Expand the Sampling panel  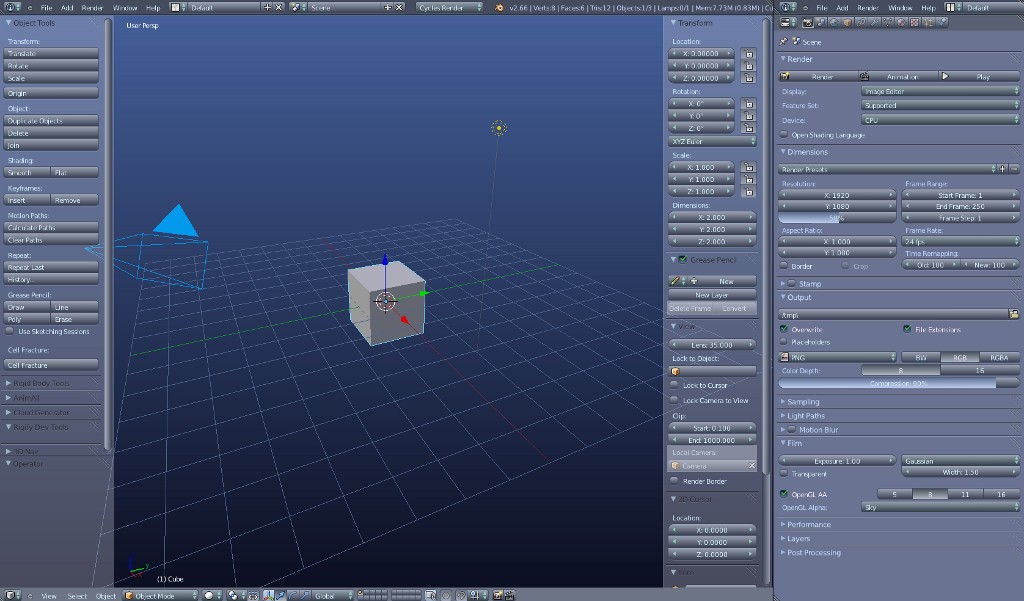coord(803,402)
